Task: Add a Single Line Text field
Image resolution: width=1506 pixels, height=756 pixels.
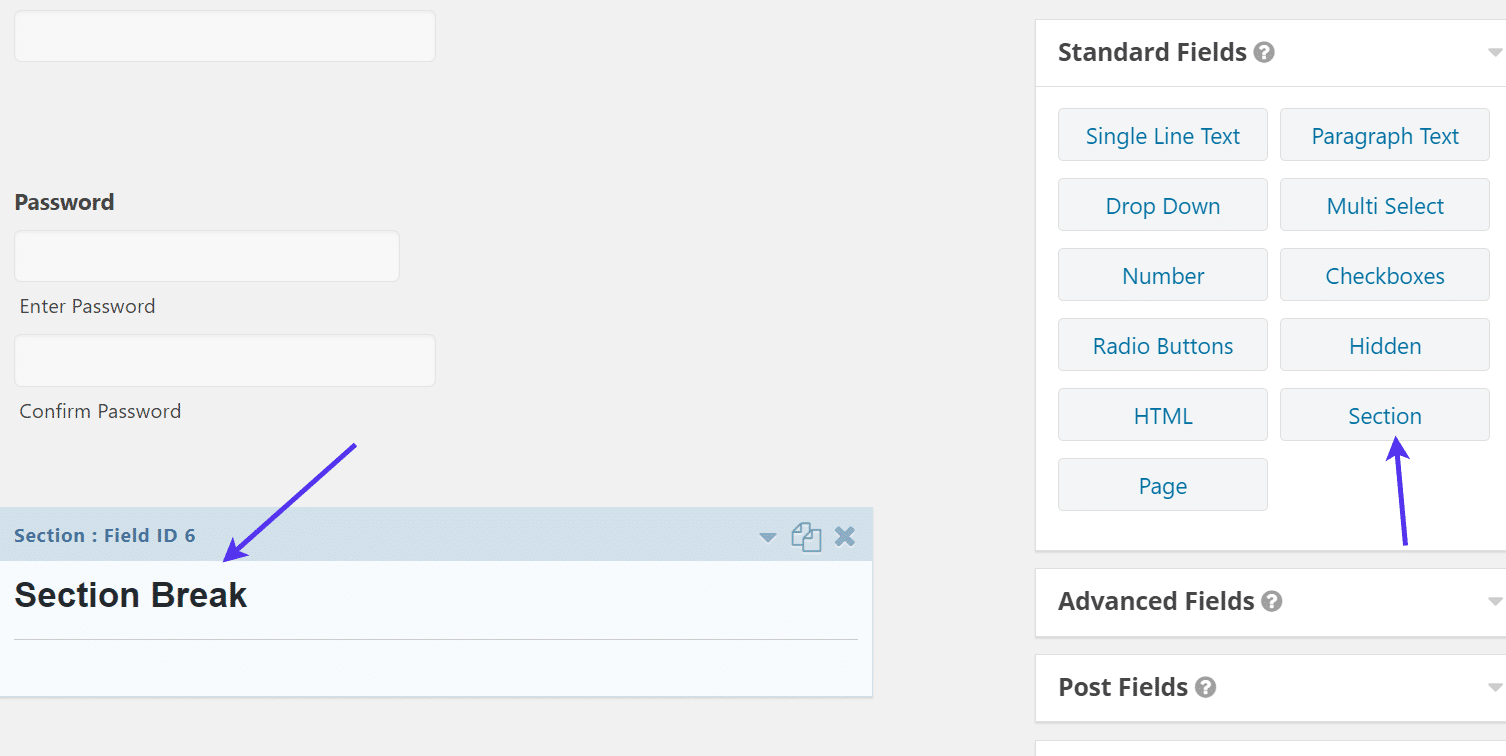Action: [1162, 134]
